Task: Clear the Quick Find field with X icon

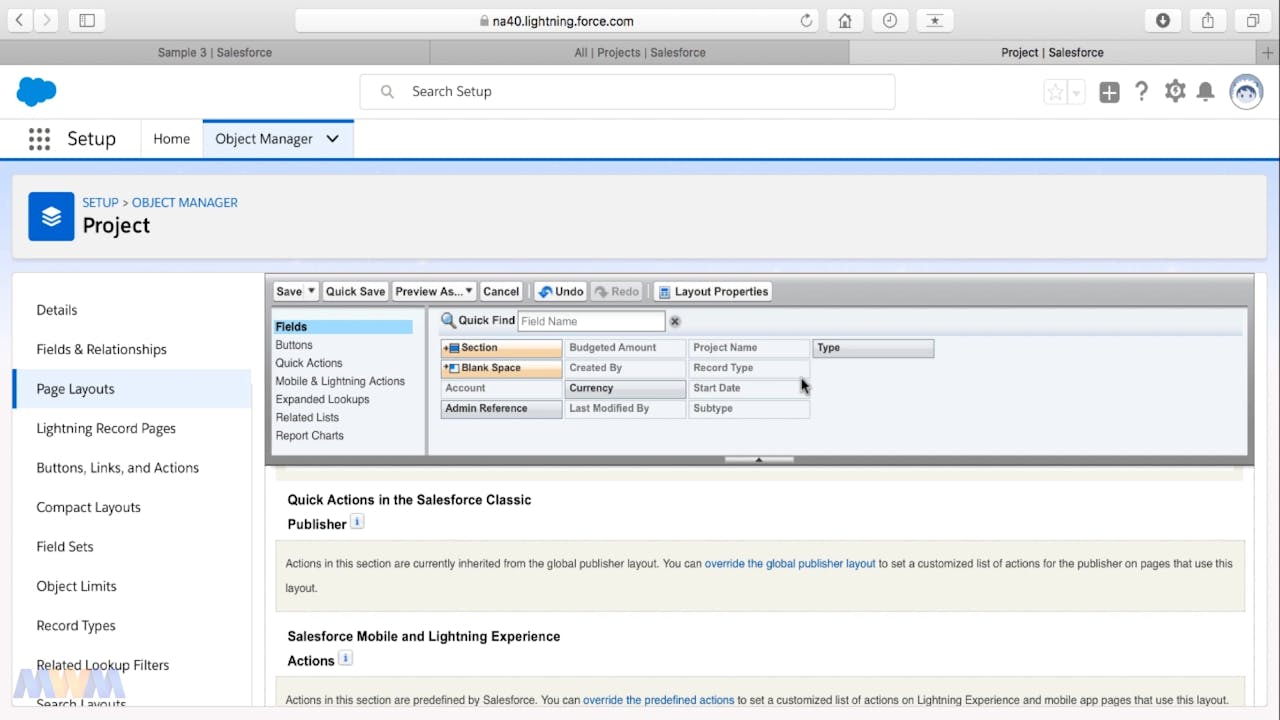Action: (x=675, y=321)
